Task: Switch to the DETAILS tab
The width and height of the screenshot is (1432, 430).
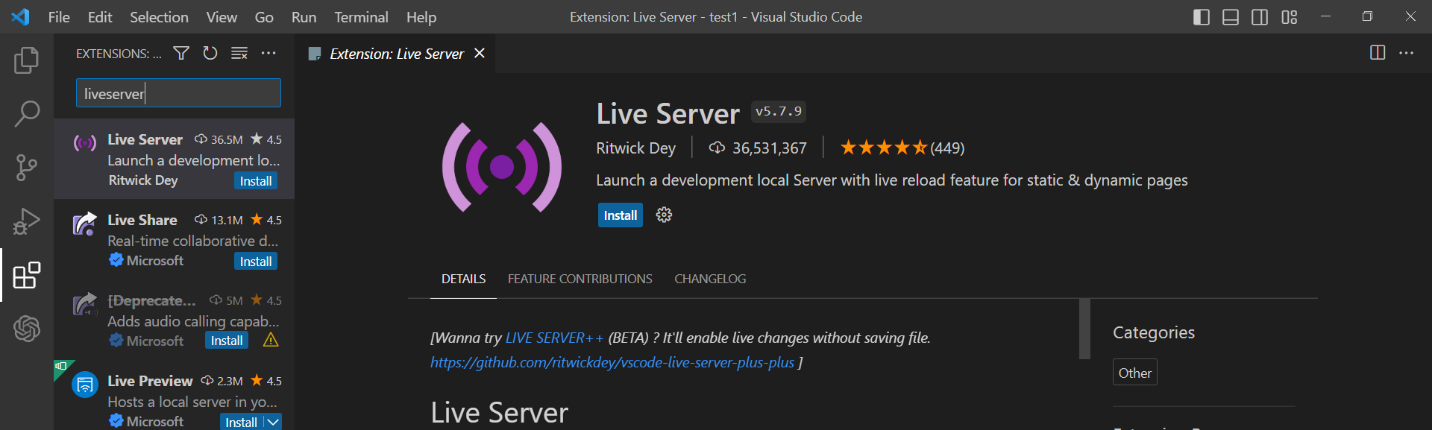Action: [x=464, y=279]
